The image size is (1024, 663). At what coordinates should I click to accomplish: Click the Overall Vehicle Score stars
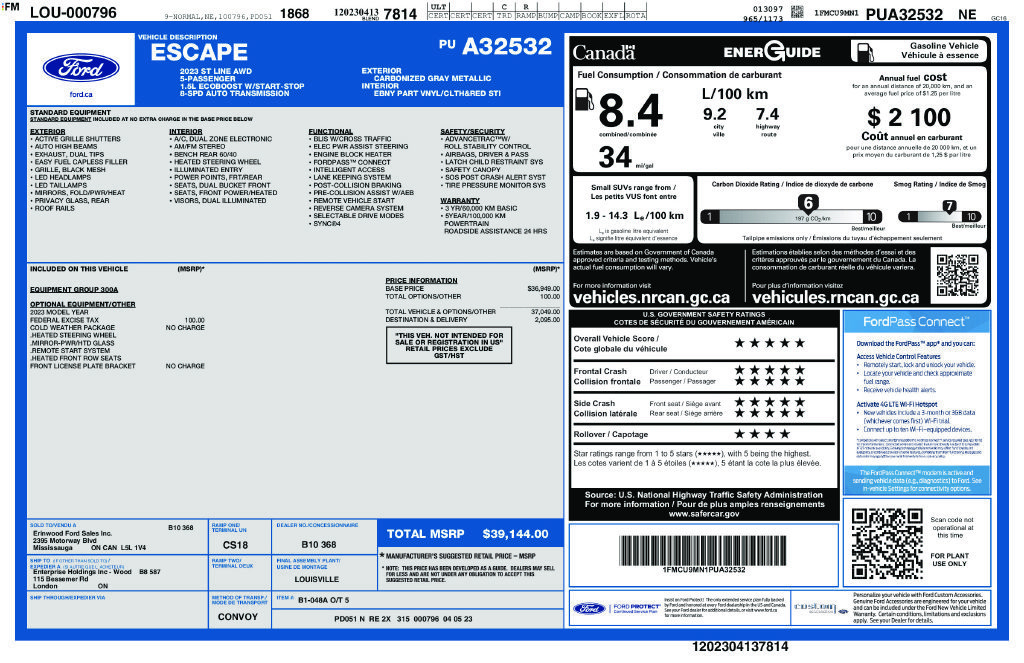point(769,343)
